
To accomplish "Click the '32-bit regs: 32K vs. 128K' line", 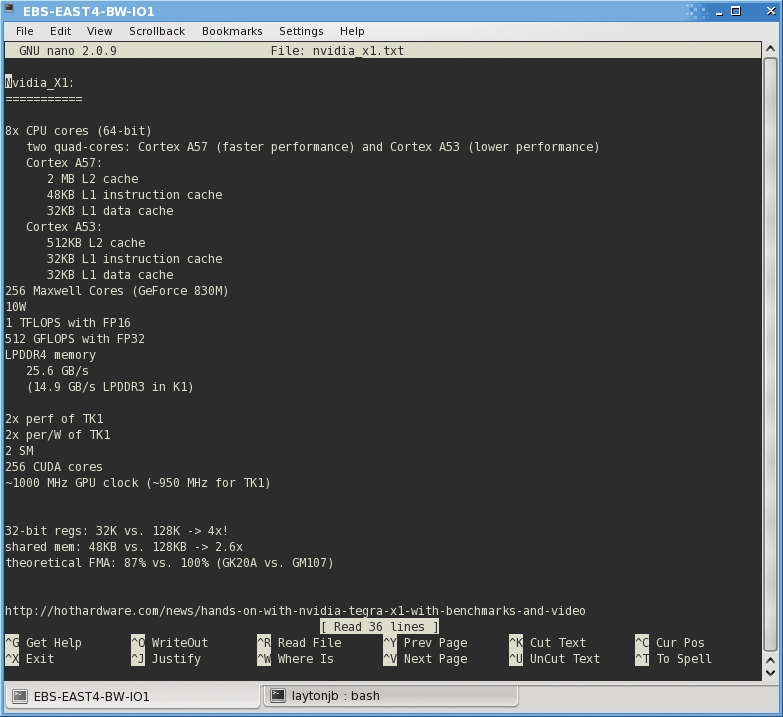I will tap(116, 531).
